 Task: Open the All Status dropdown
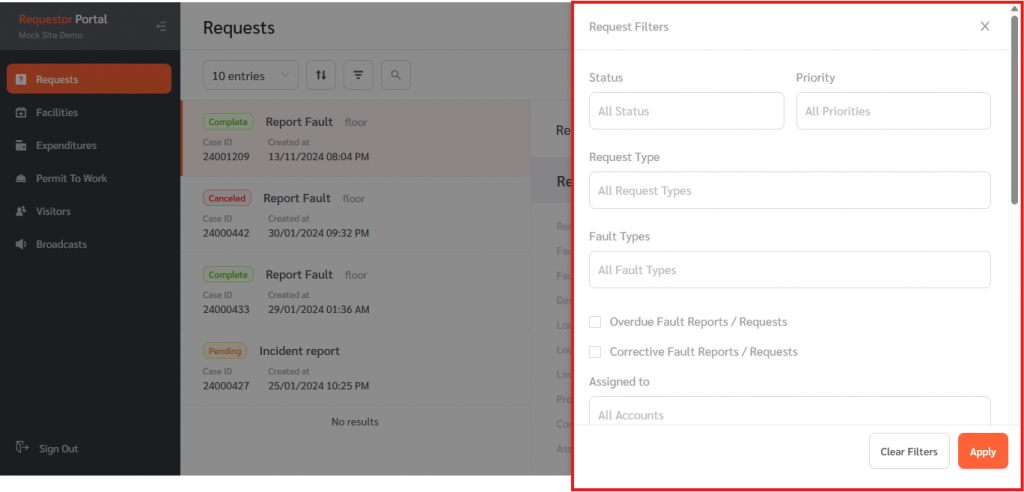tap(686, 111)
